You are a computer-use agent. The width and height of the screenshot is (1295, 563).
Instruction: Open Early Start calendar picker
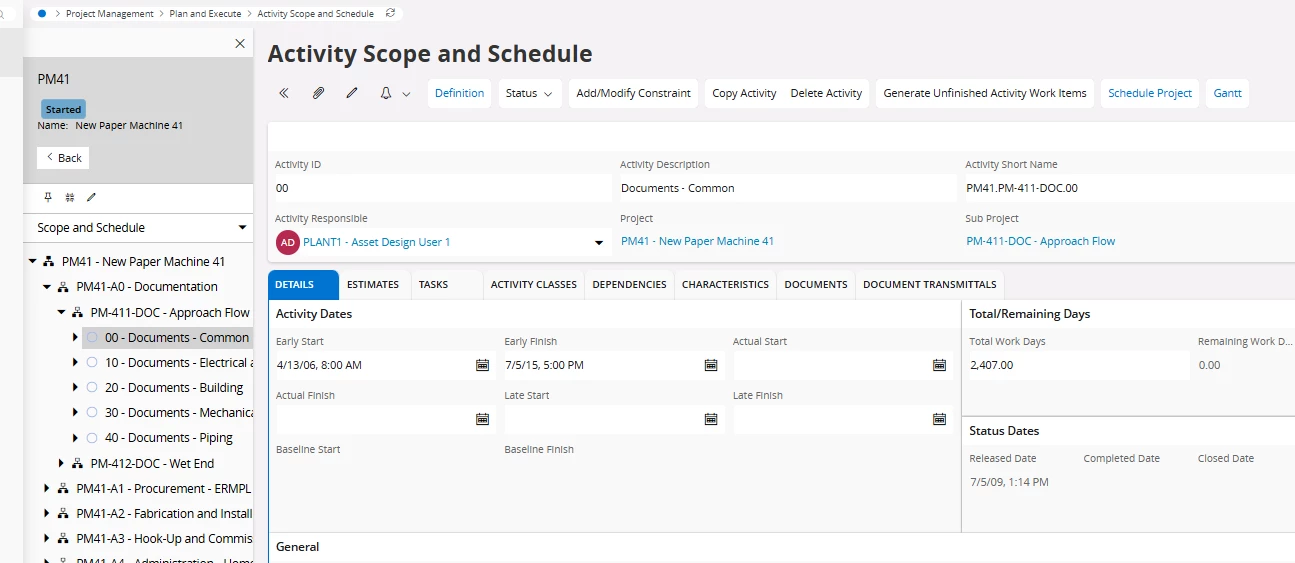pos(482,365)
